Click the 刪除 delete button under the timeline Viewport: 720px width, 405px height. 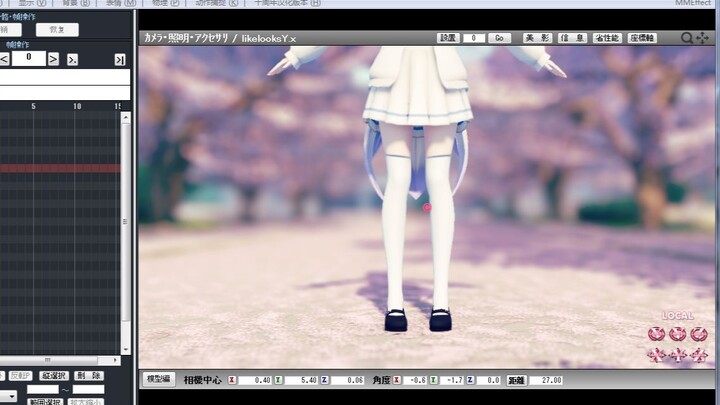[x=89, y=376]
